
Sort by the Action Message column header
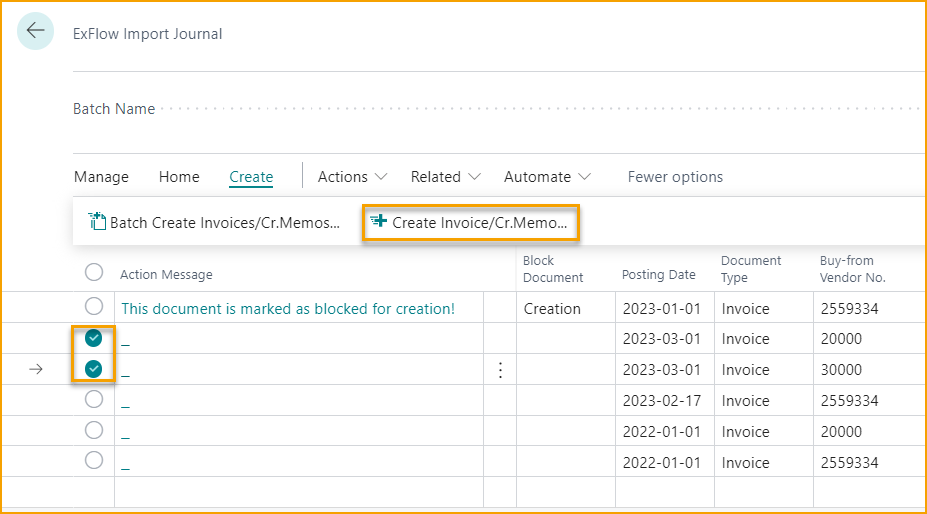pyautogui.click(x=166, y=274)
